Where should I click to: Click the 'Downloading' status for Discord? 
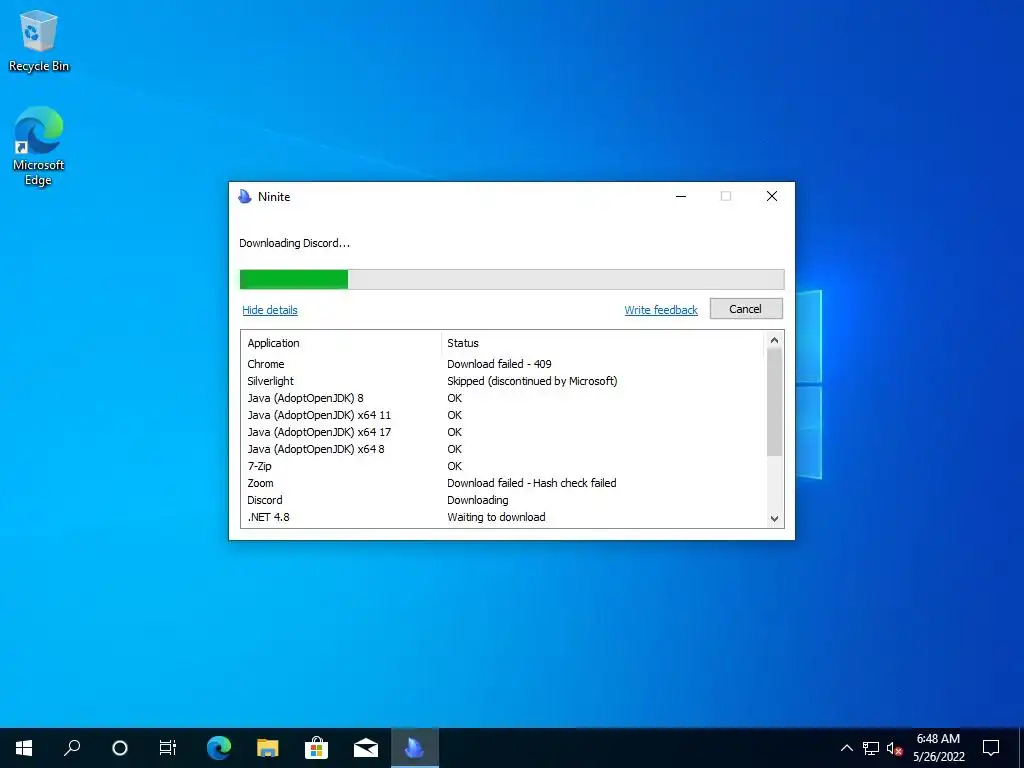coord(477,500)
